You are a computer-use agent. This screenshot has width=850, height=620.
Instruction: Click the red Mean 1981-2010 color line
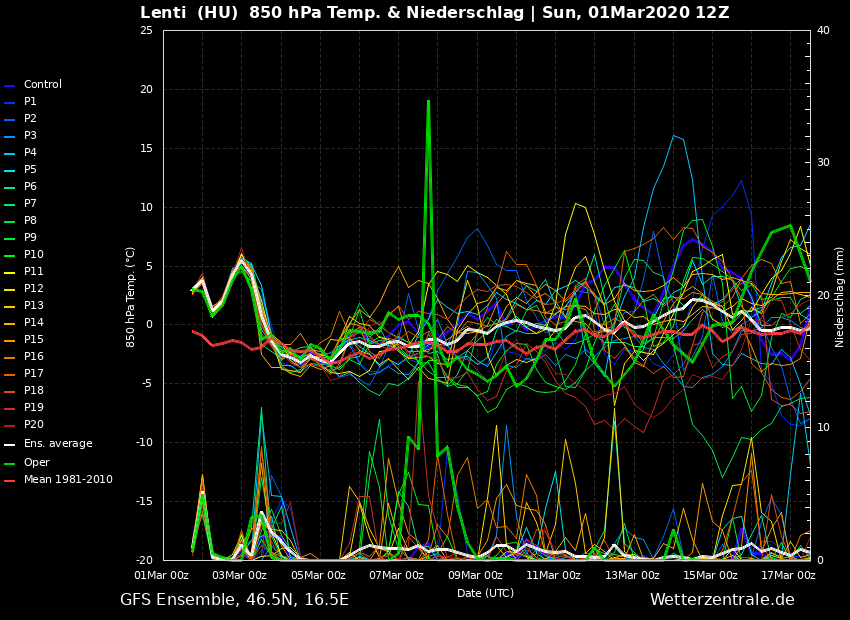point(10,481)
